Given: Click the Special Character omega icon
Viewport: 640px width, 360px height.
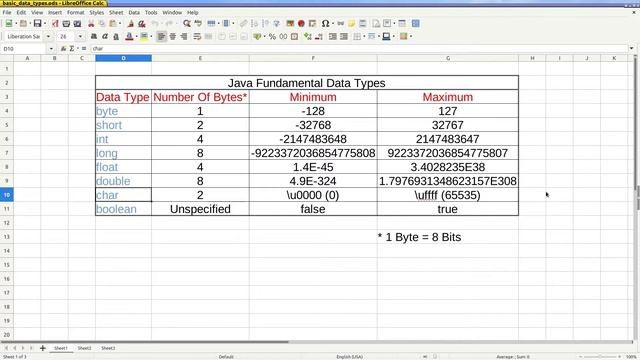Looking at the screenshot, I should point(325,24).
